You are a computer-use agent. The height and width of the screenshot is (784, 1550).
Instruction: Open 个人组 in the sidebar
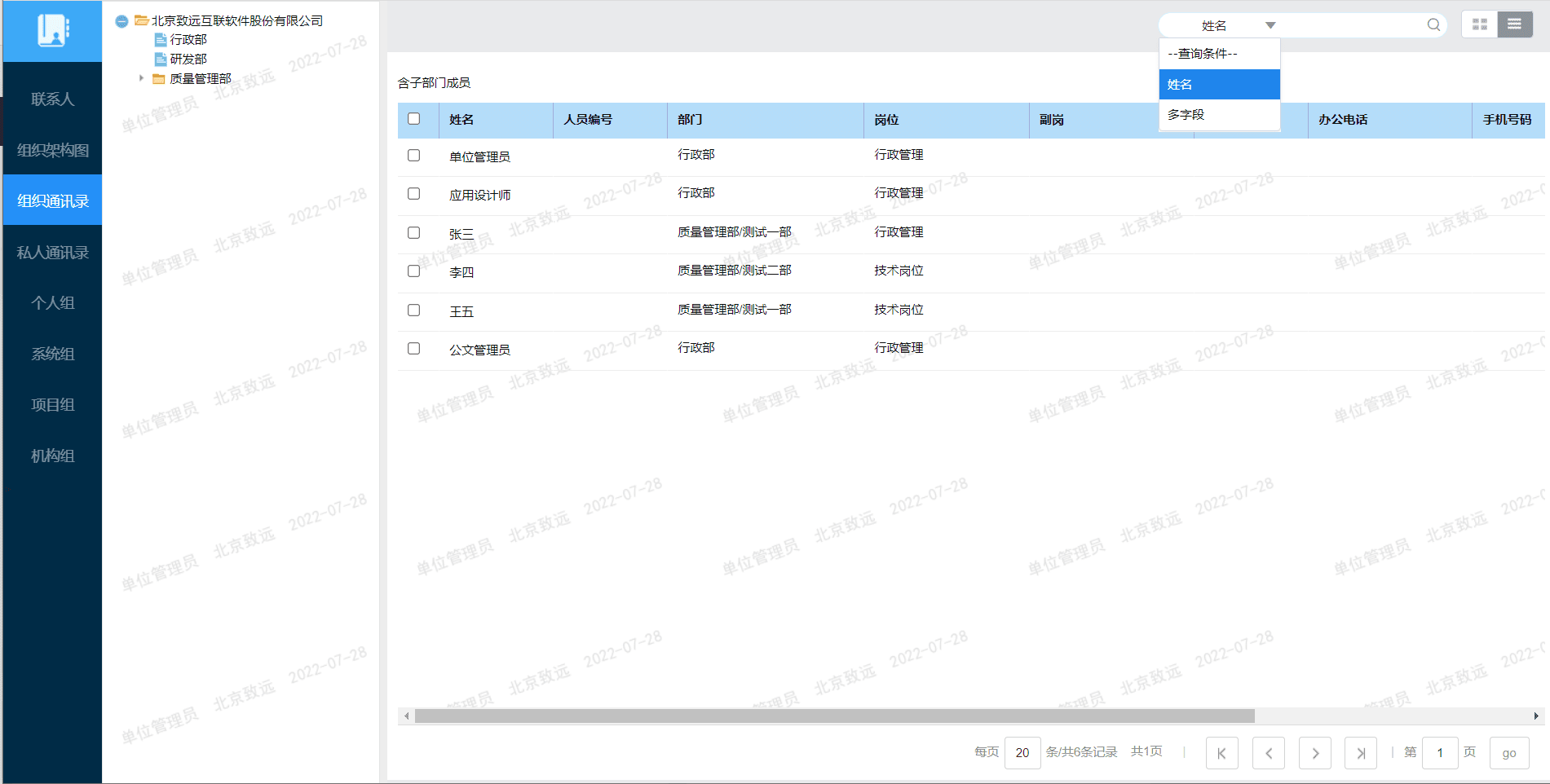coord(52,302)
